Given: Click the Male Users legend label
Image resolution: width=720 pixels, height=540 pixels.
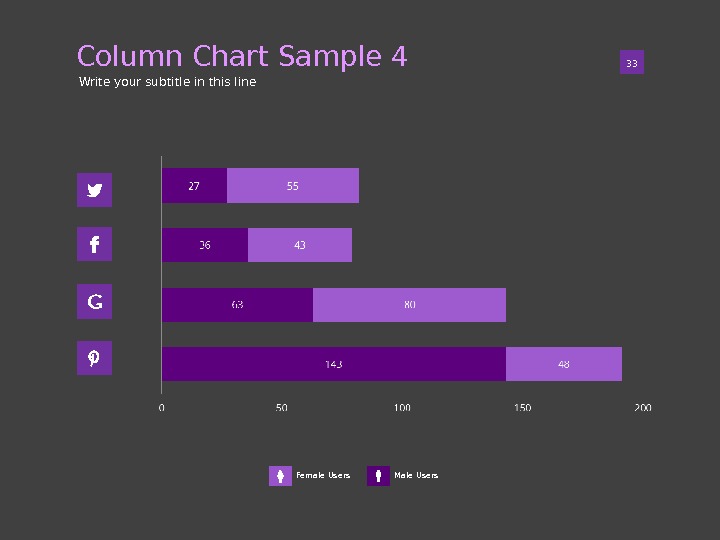Looking at the screenshot, I should (416, 476).
